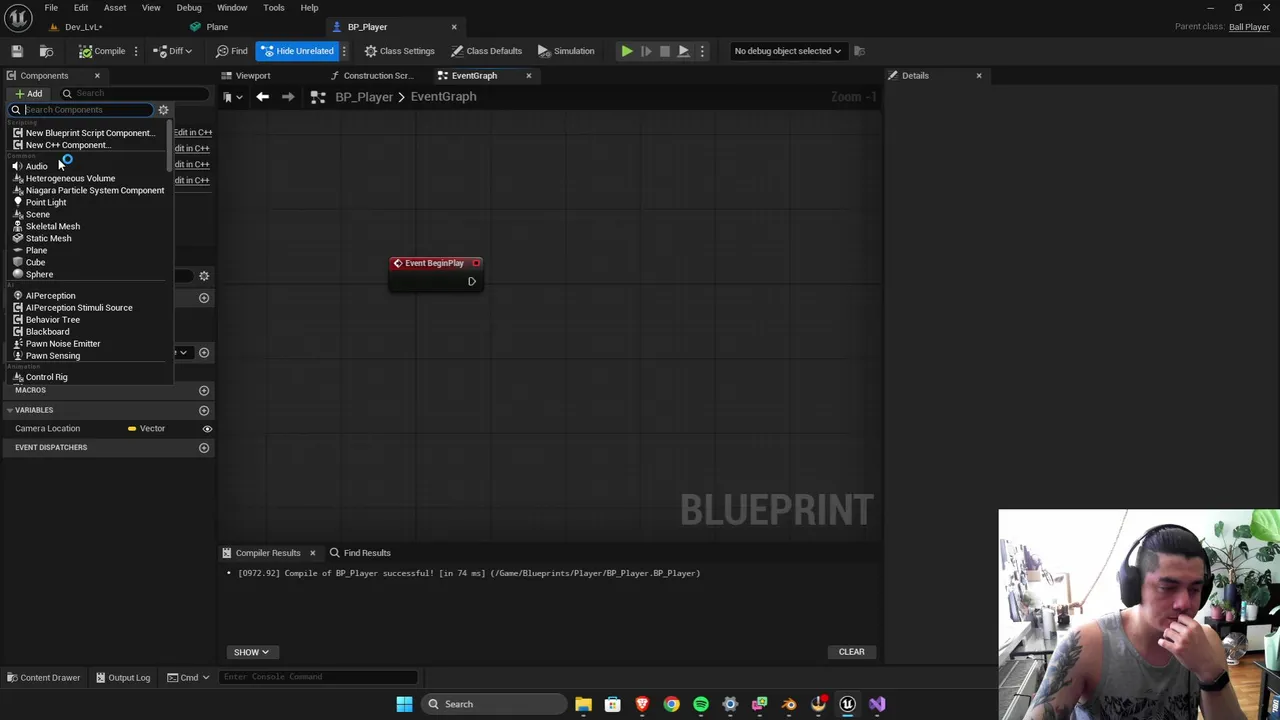Open Class Defaults

tap(486, 51)
